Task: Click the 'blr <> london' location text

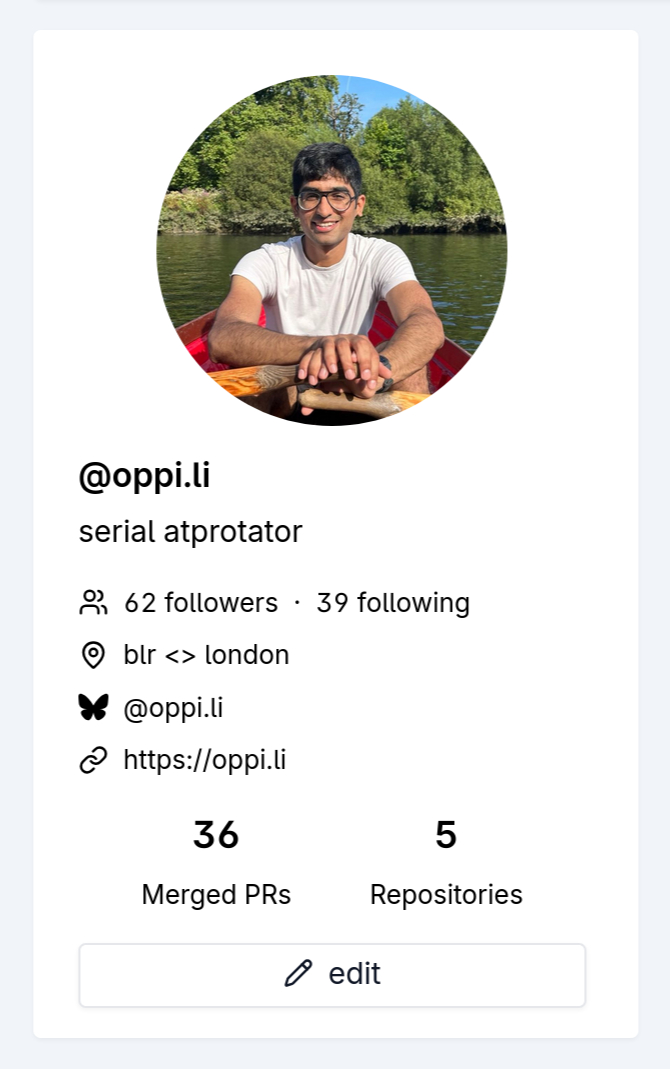Action: coord(206,655)
